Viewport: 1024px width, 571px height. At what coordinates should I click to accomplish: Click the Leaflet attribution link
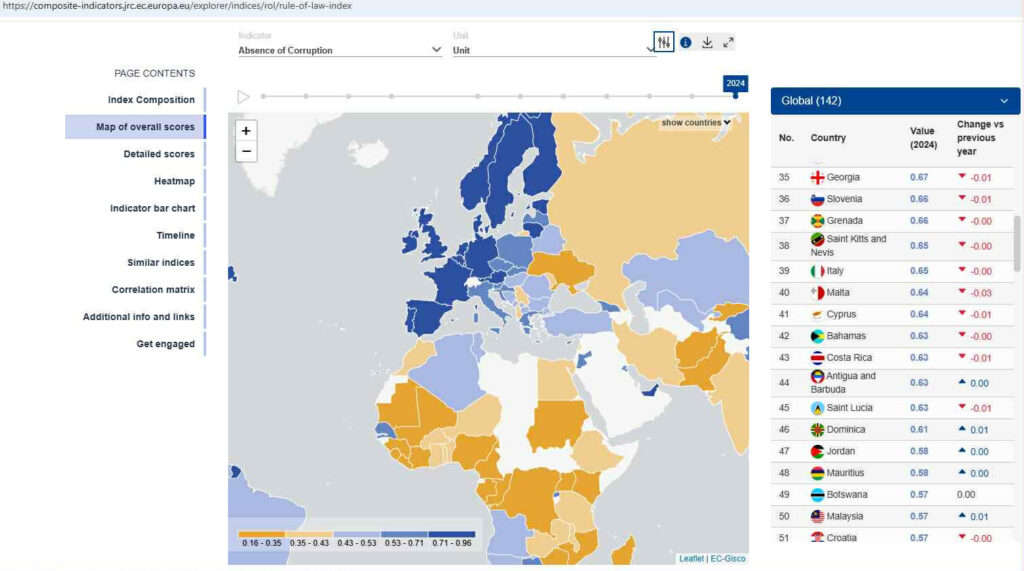(691, 558)
